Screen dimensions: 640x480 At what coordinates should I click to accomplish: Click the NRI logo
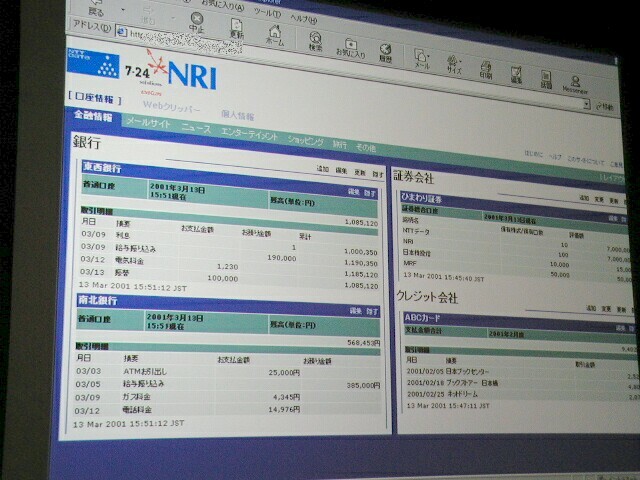click(x=192, y=75)
